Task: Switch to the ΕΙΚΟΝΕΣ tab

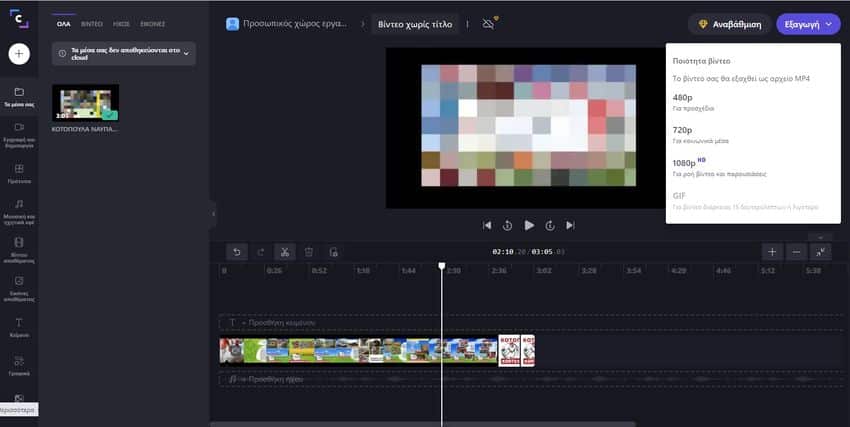Action: click(x=152, y=24)
